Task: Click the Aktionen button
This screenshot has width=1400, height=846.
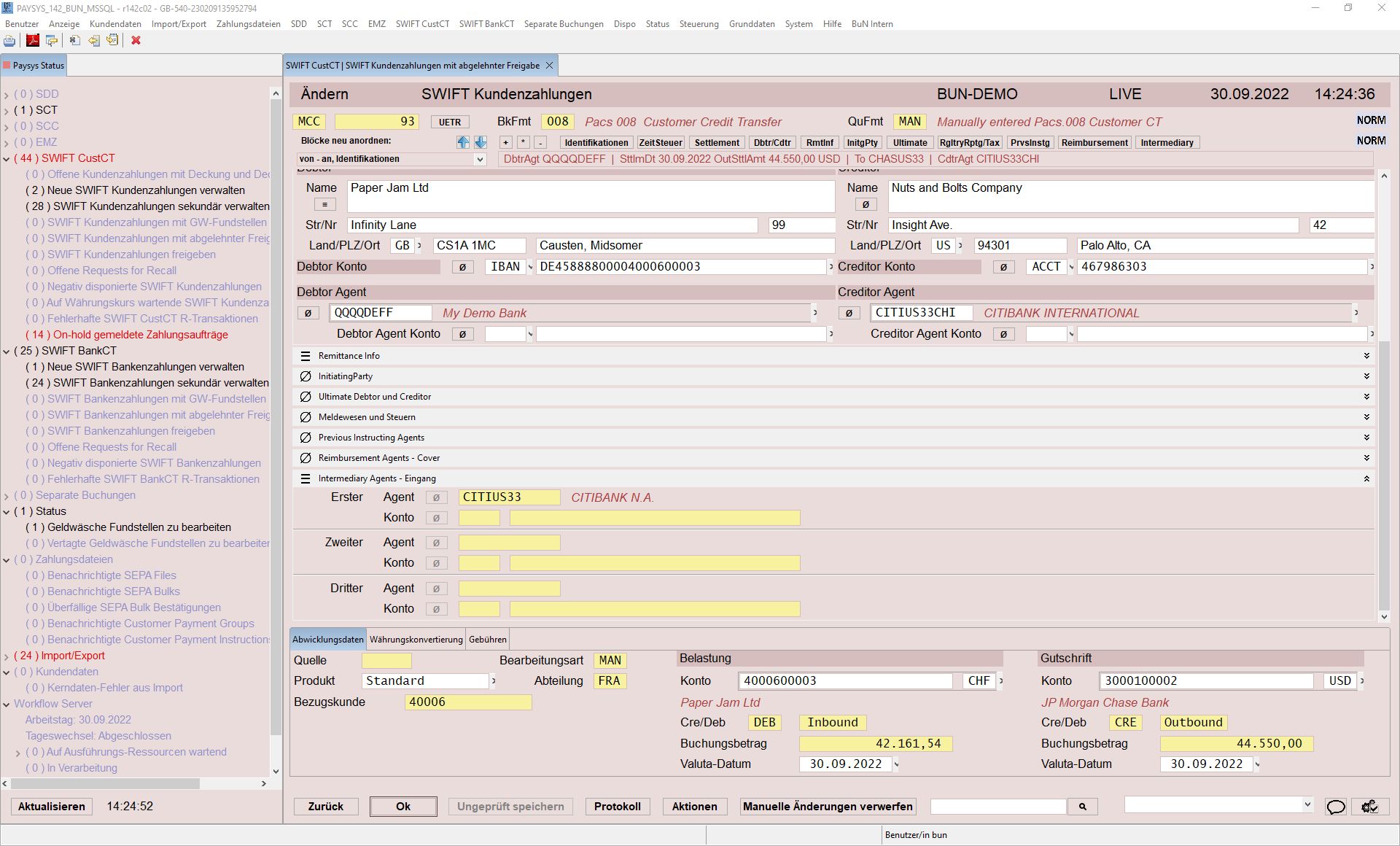Action: (x=695, y=806)
